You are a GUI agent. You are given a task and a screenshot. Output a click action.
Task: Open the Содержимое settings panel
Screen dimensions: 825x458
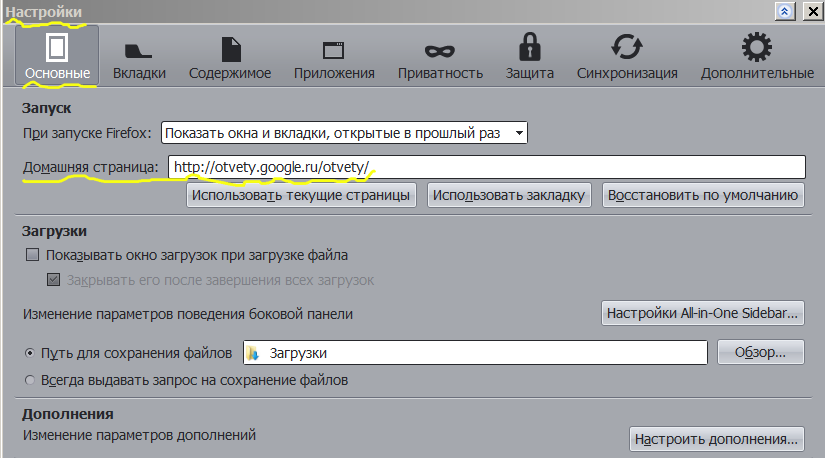point(230,56)
